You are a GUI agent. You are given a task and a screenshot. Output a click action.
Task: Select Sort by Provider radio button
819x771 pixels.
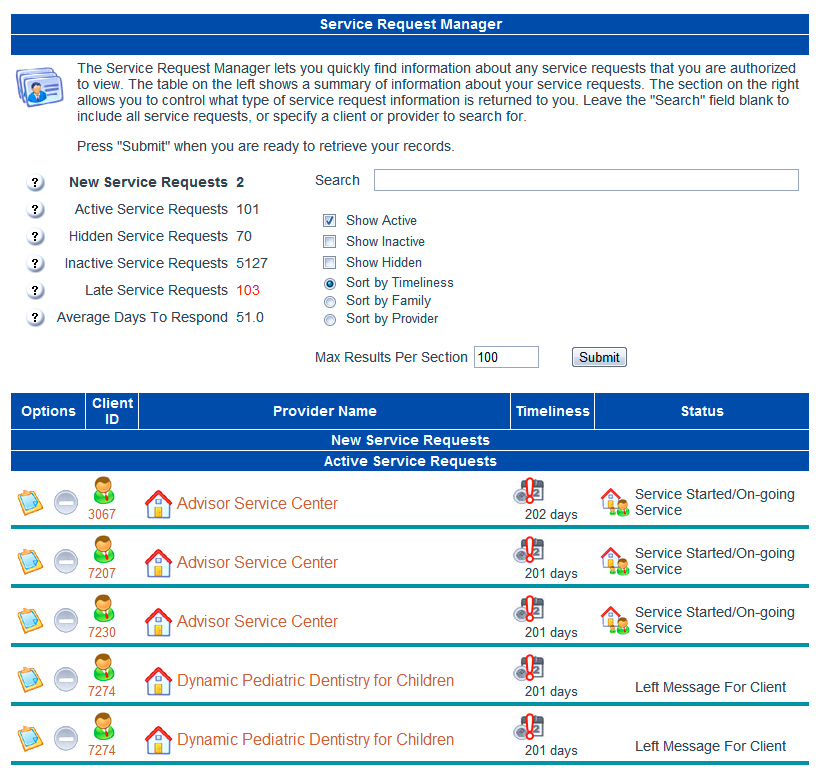(330, 320)
